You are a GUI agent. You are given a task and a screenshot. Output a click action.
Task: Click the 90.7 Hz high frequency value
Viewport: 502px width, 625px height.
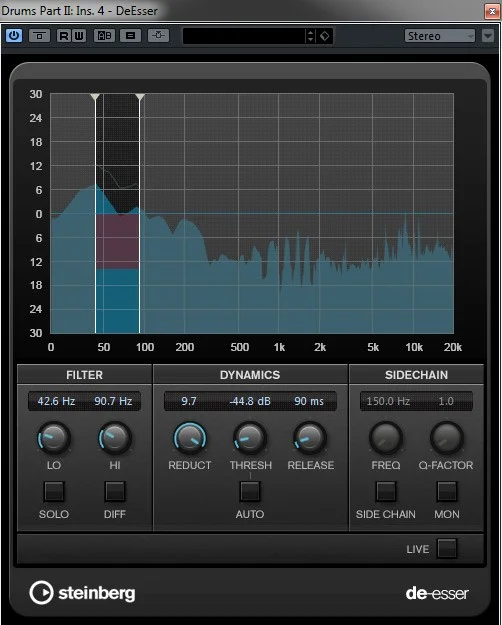click(113, 401)
